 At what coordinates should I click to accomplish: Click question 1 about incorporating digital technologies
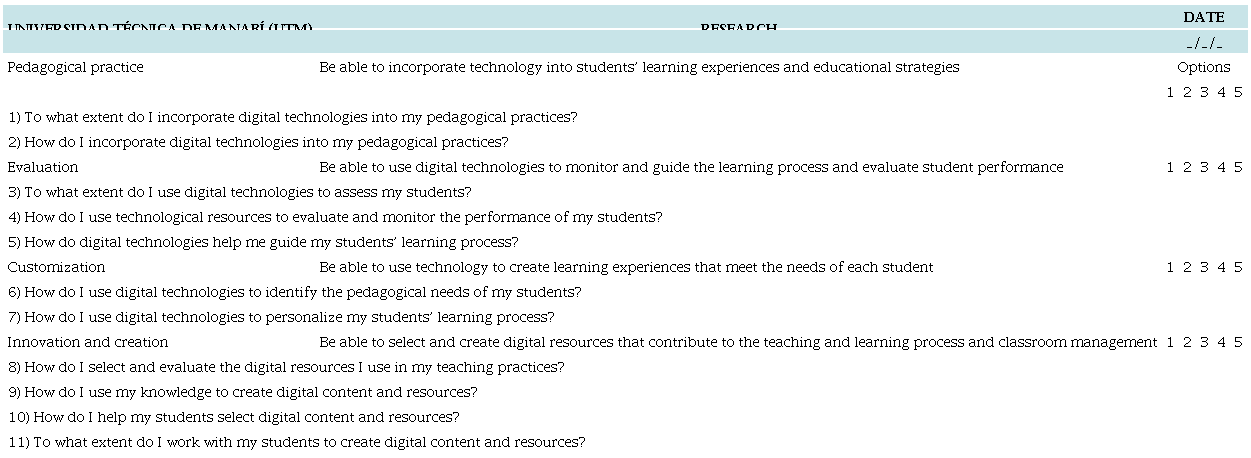coord(292,118)
